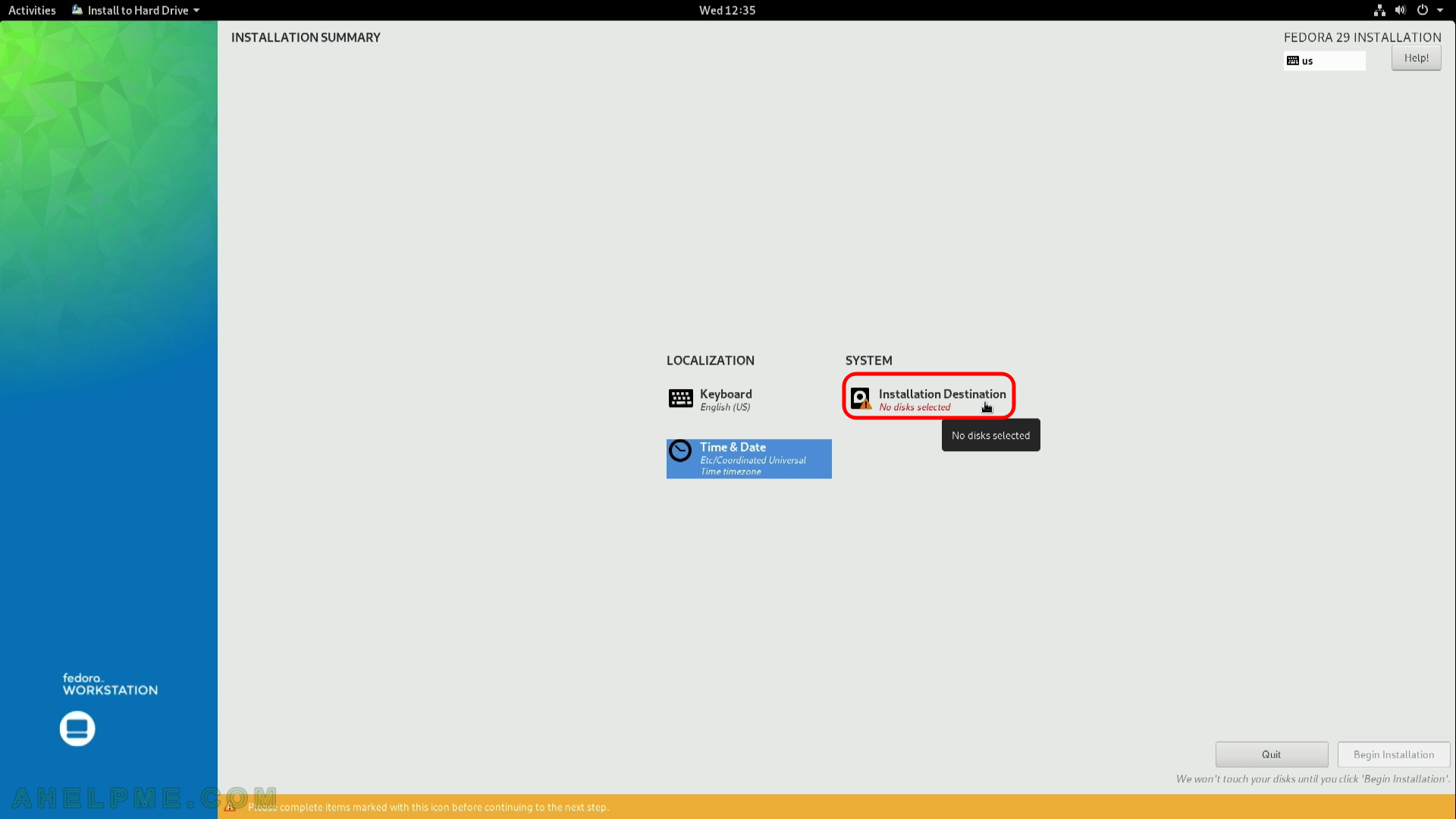Enable automatic partitioning checkbox
The height and width of the screenshot is (819, 1456).
coord(928,398)
